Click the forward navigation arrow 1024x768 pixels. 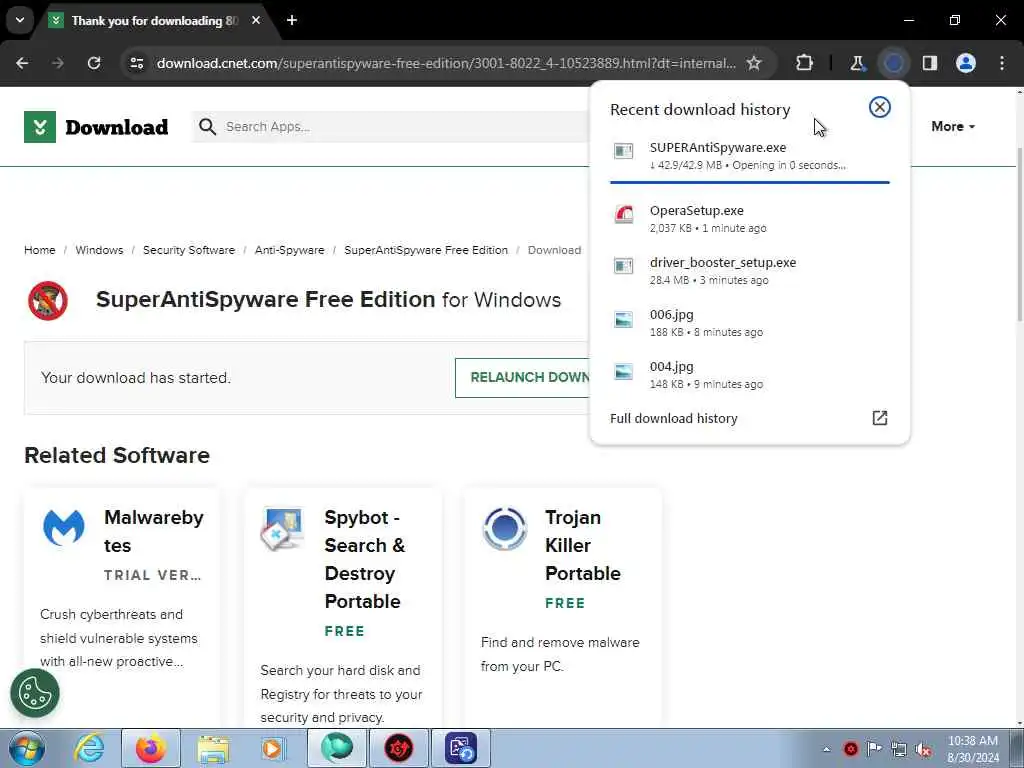click(x=58, y=63)
